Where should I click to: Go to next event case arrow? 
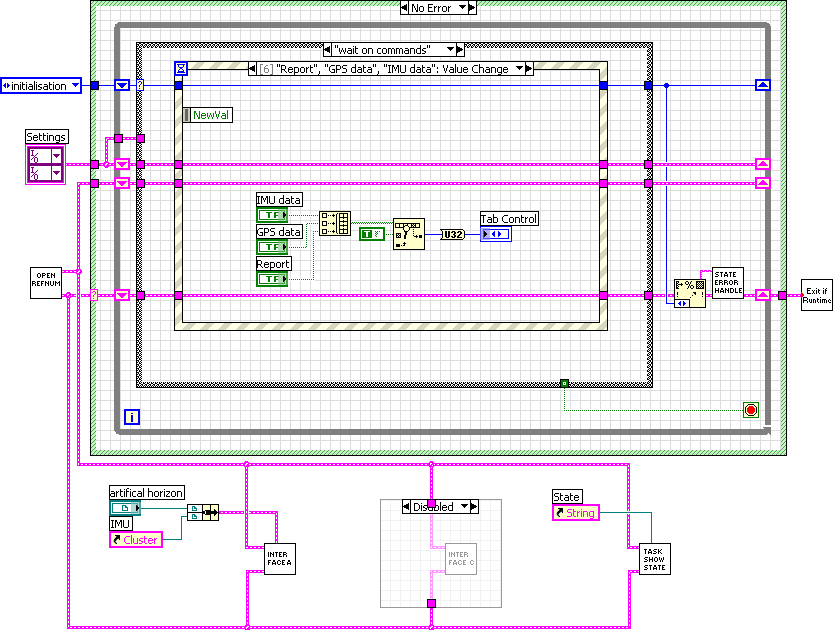(529, 69)
